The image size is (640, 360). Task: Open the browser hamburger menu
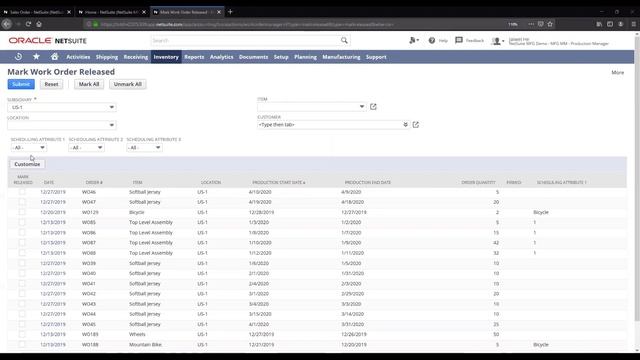pyautogui.click(x=633, y=24)
